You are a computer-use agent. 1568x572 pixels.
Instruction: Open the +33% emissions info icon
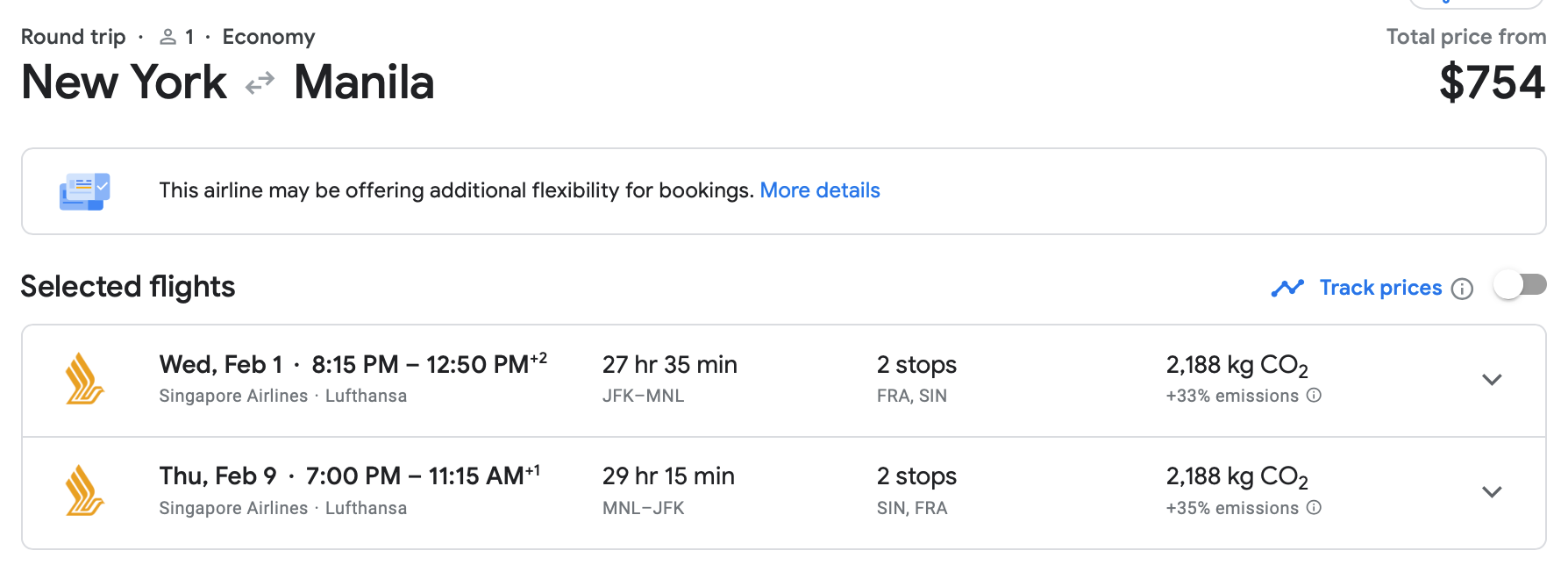click(x=1314, y=396)
